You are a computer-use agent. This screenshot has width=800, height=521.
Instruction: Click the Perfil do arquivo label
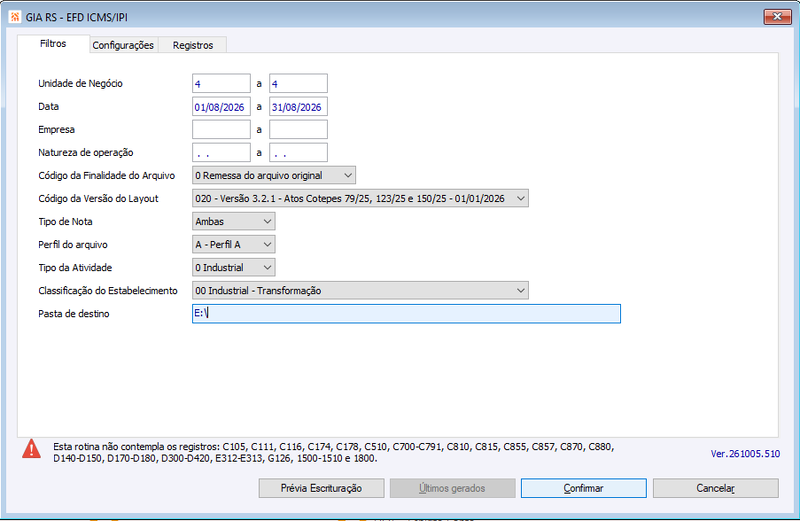[72, 245]
